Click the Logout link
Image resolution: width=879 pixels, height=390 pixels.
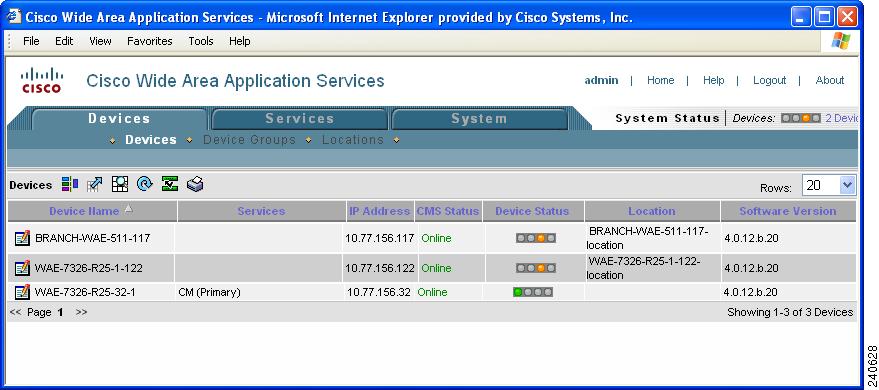769,80
